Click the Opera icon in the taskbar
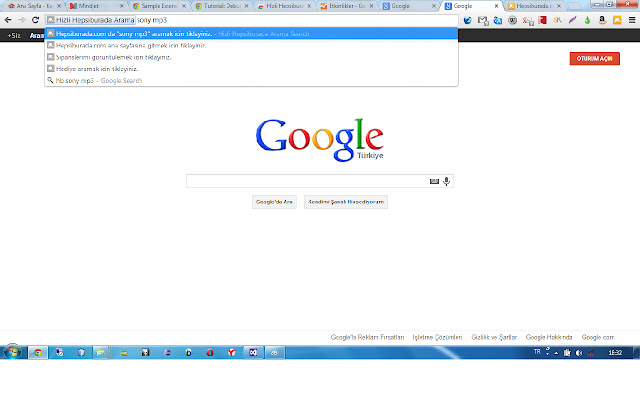 click(x=210, y=352)
